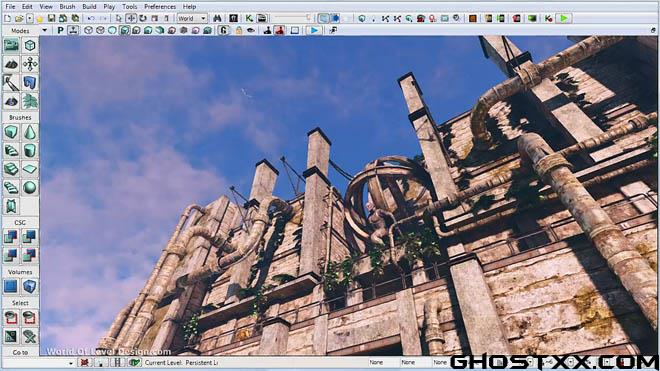Open the Preferences menu
This screenshot has width=660, height=371.
[x=160, y=7]
